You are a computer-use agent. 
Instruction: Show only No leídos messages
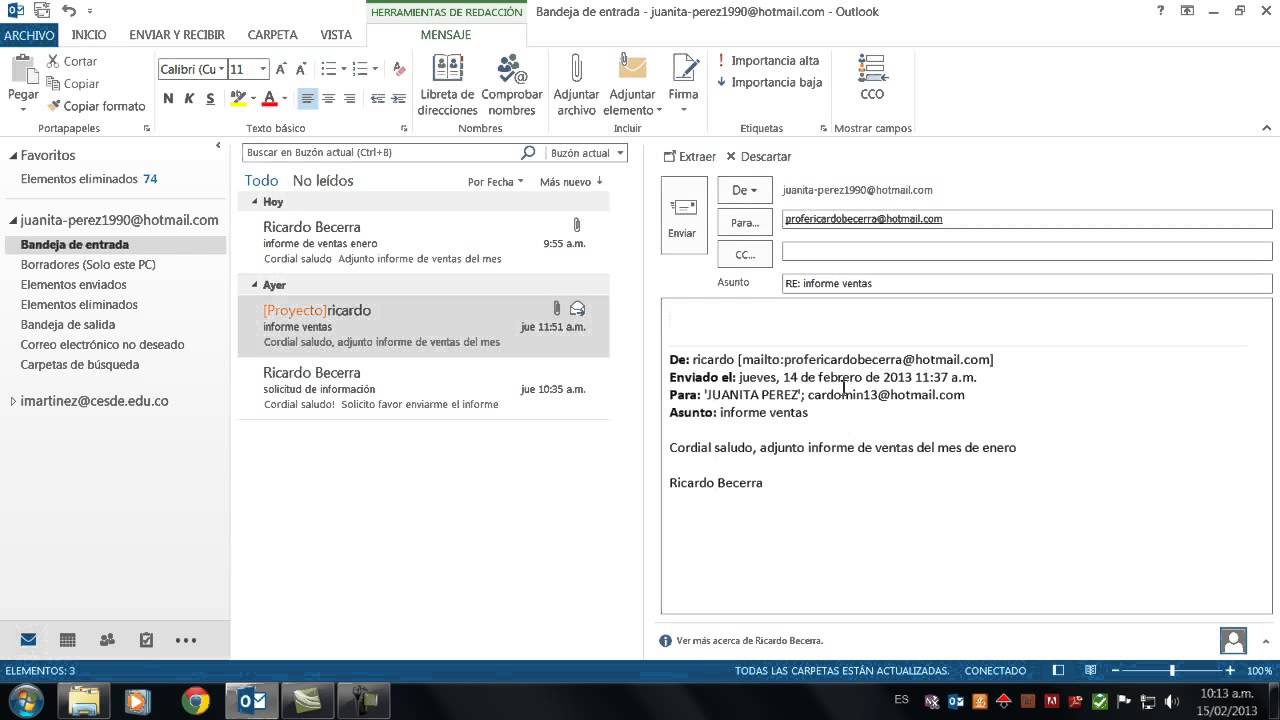click(x=323, y=181)
